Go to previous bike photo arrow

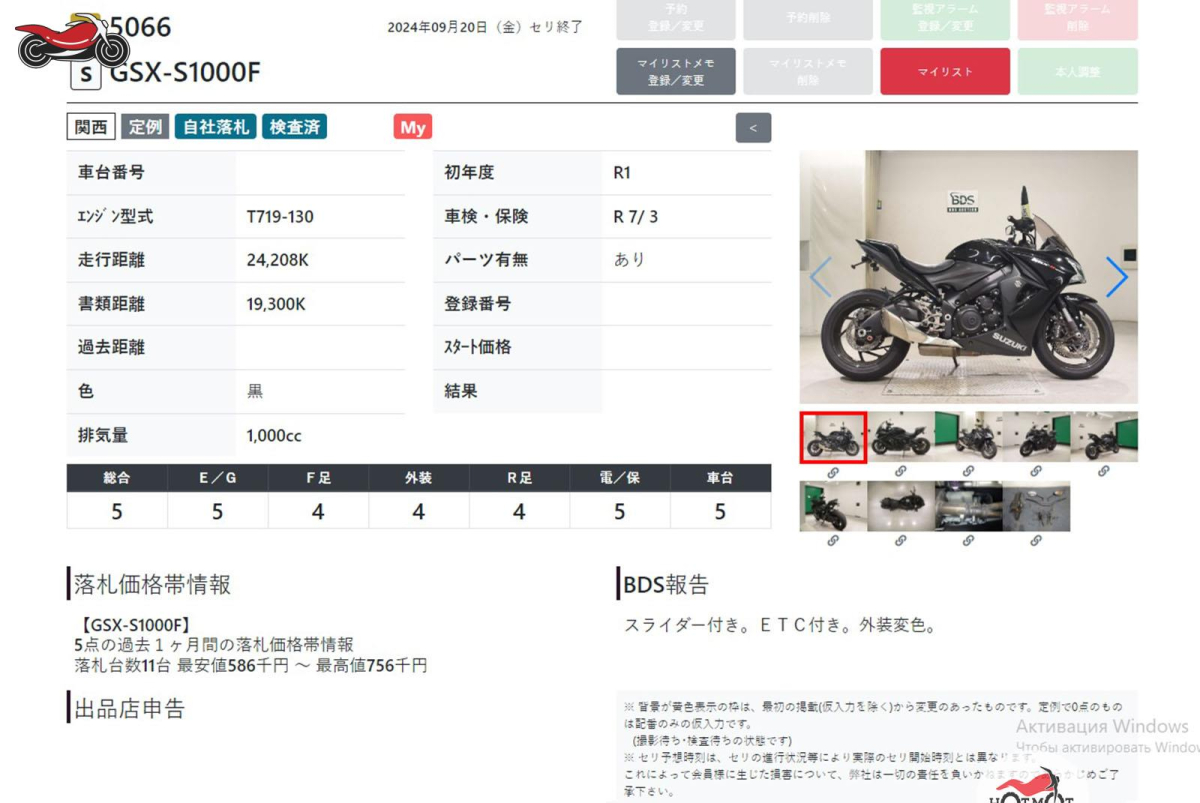coord(821,277)
